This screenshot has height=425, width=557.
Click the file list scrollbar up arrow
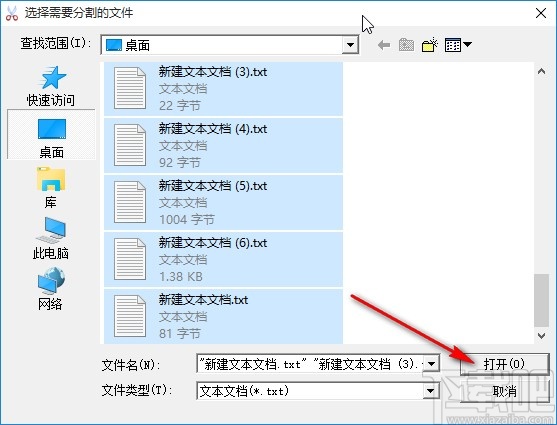pyautogui.click(x=541, y=71)
